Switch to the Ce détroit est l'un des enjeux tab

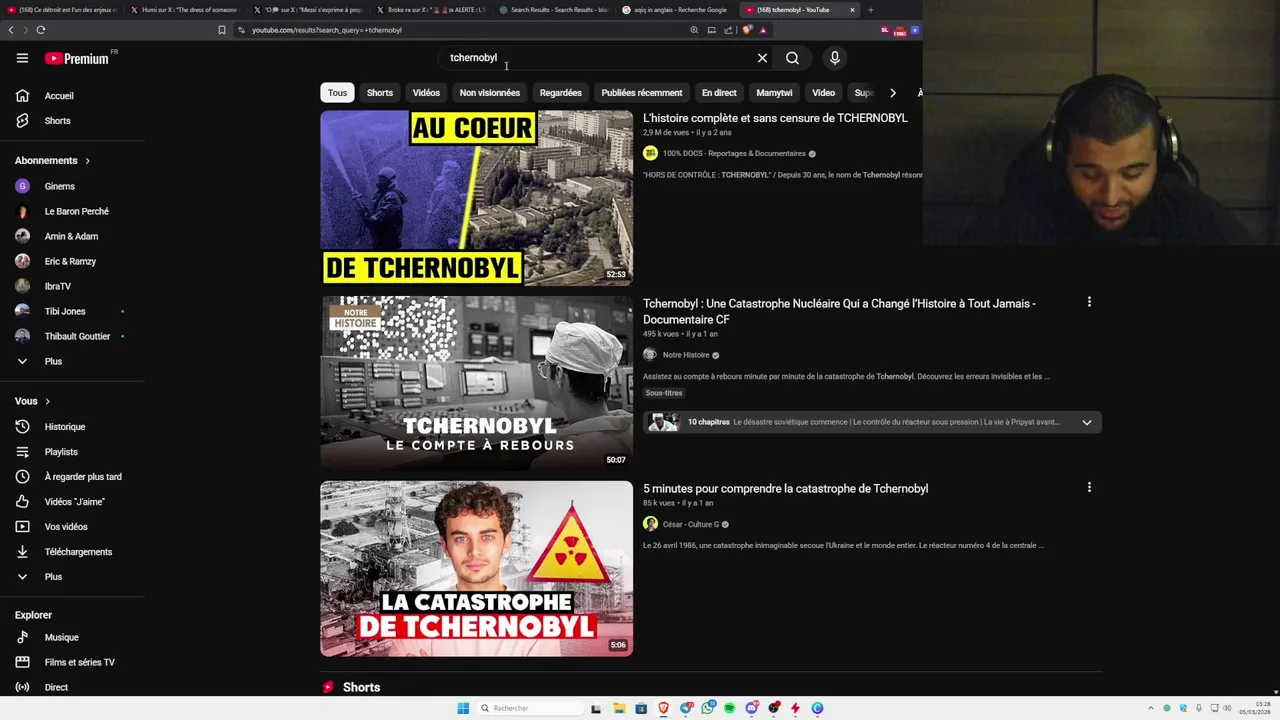point(62,10)
